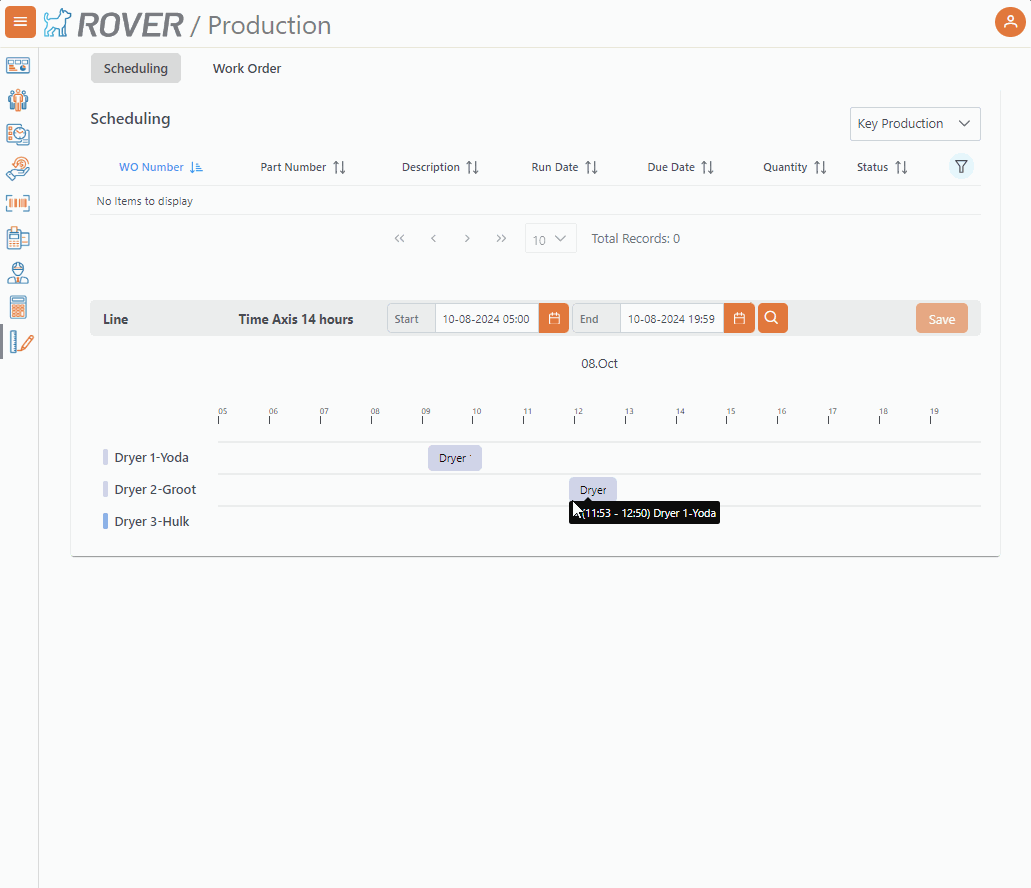Screen dimensions: 1031x888
Task: Click the orange search magnifier button
Action: [x=773, y=318]
